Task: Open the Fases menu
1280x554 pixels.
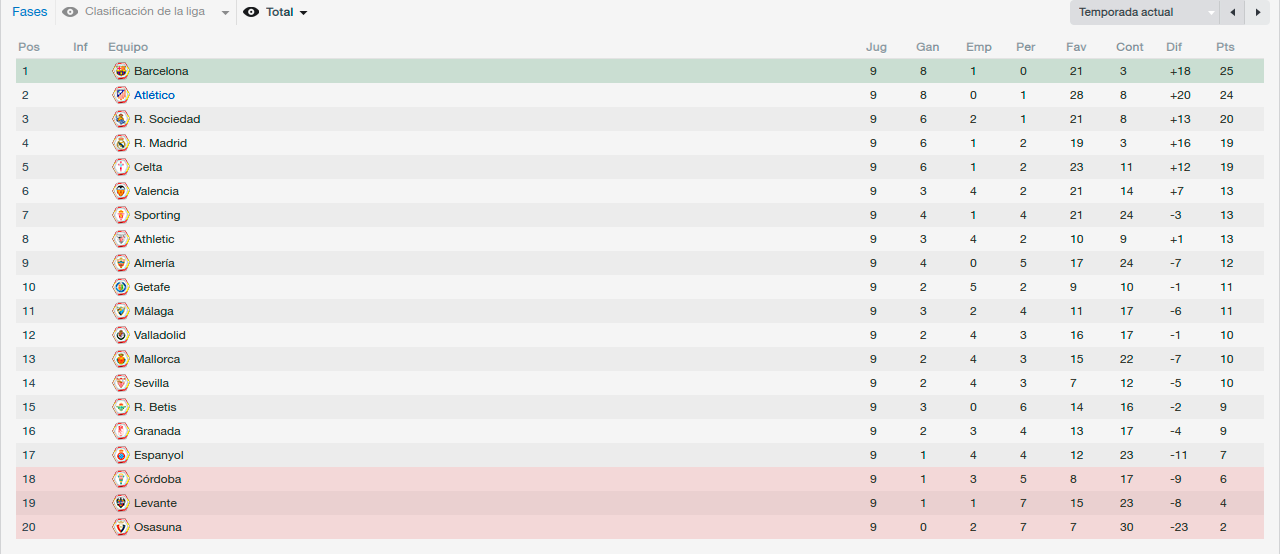Action: click(x=29, y=12)
